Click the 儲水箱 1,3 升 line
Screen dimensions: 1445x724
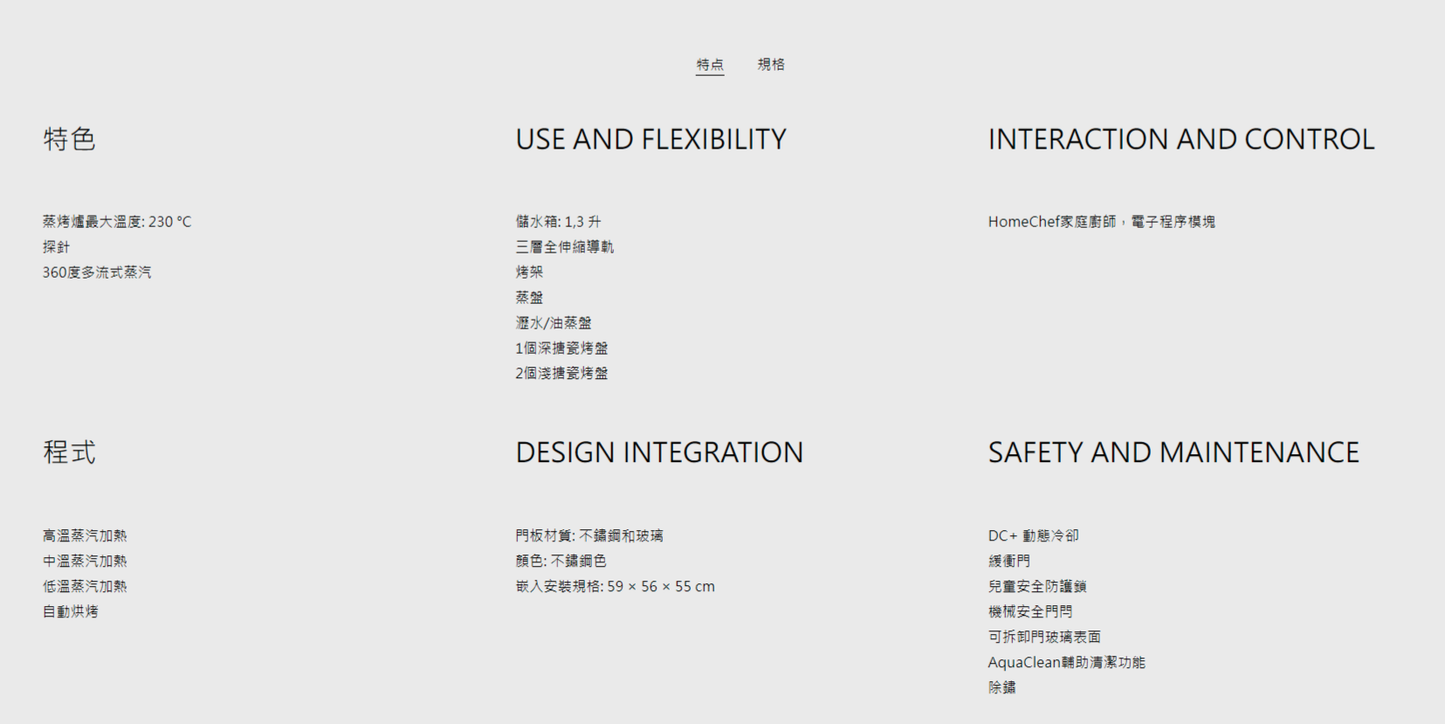558,222
